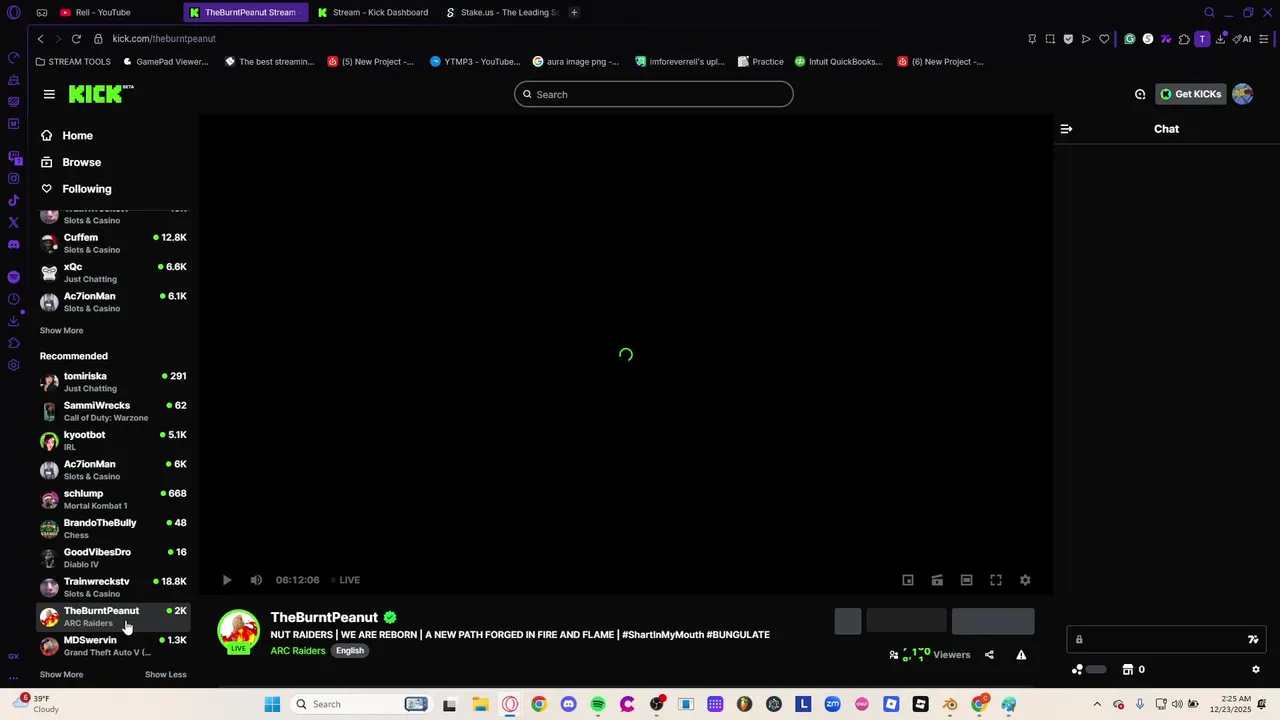Open SammiWrecks channel in Recommended
Image resolution: width=1280 pixels, height=720 pixels.
click(113, 411)
